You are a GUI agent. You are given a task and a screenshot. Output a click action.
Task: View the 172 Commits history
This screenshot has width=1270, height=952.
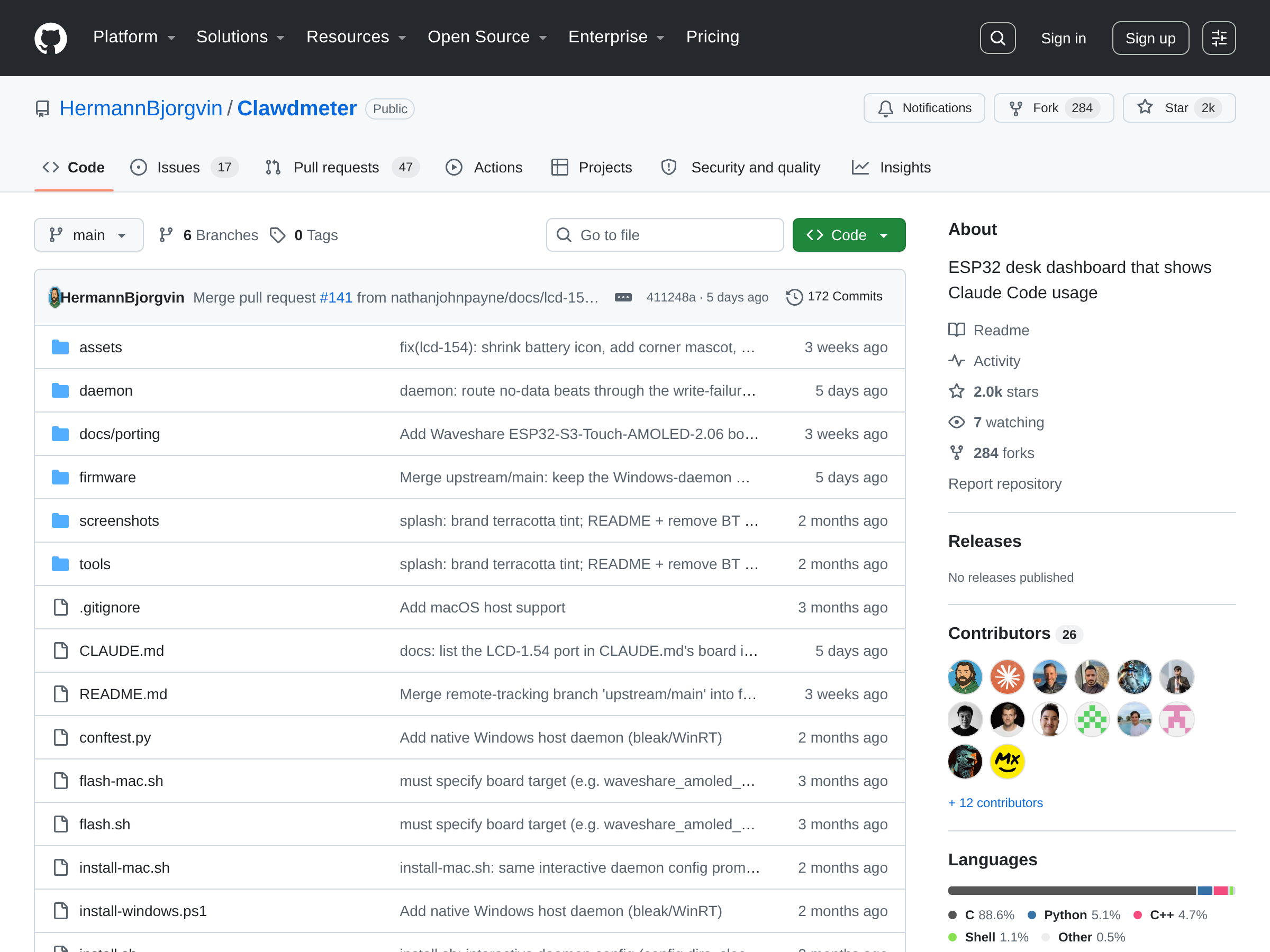(834, 297)
